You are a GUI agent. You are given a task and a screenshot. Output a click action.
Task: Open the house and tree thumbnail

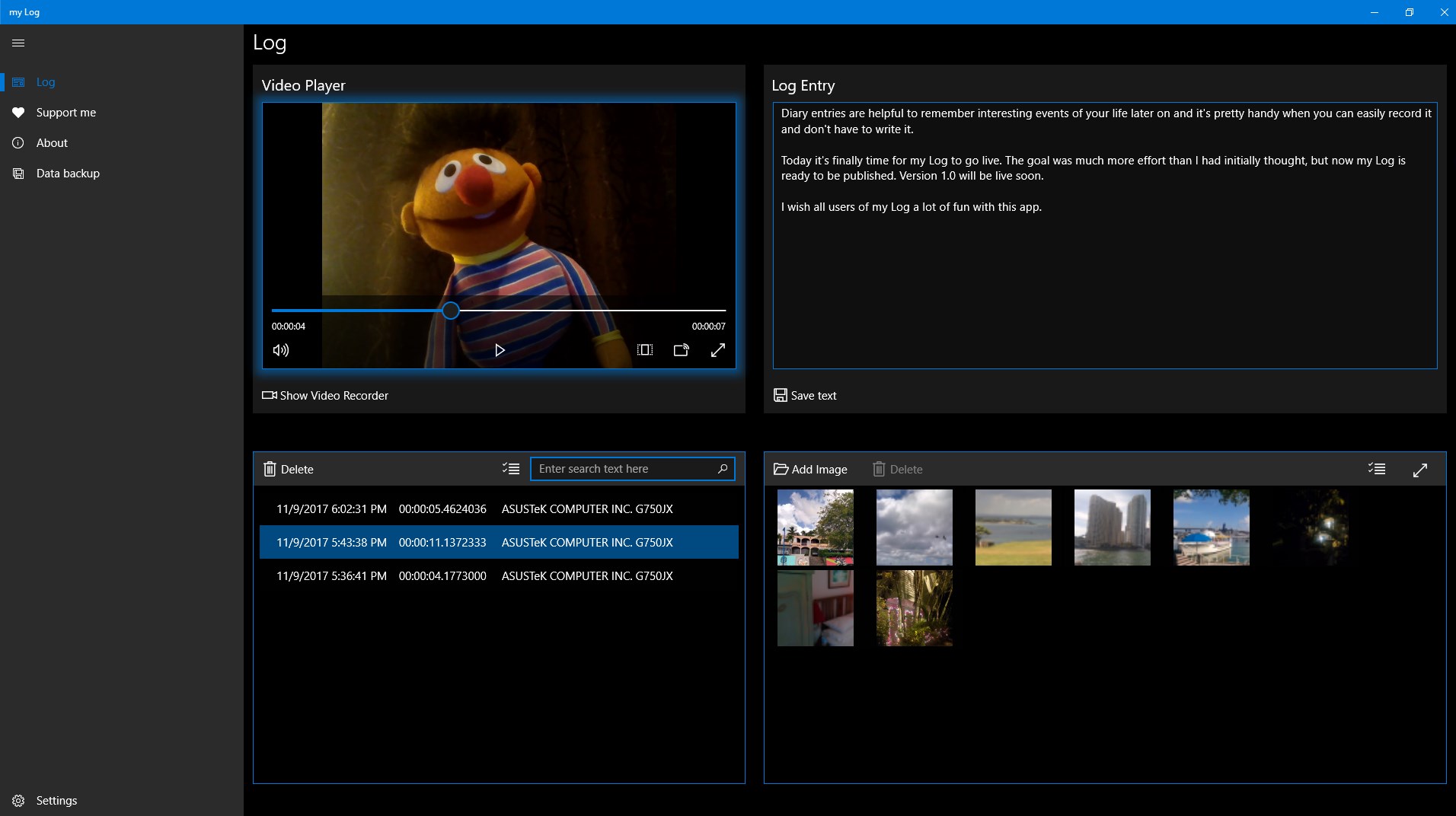click(x=816, y=528)
